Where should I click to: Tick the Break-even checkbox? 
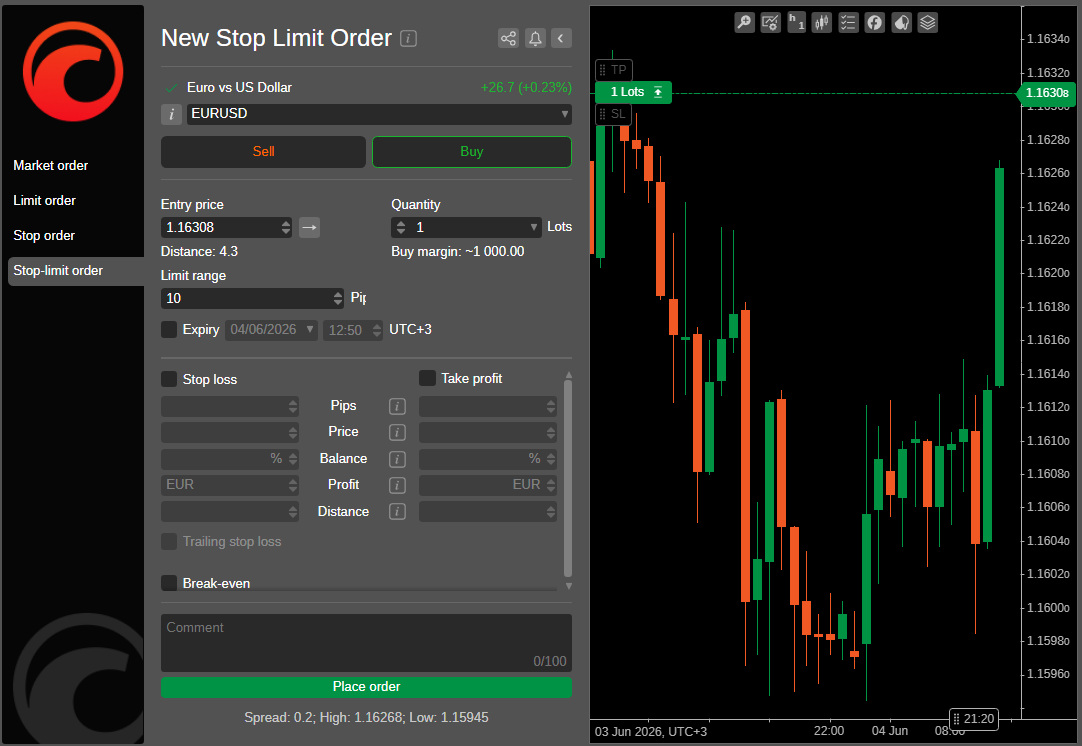pyautogui.click(x=169, y=583)
